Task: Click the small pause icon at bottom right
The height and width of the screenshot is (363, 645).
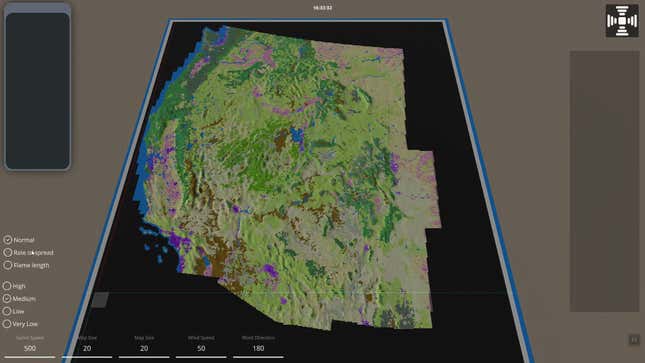Action: point(634,340)
